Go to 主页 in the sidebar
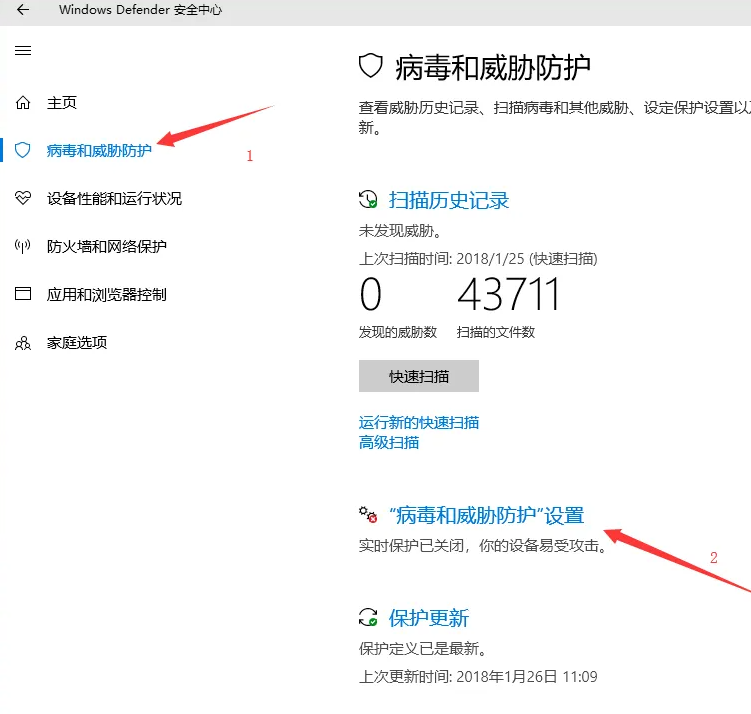Screen dimensions: 751x714 [62, 102]
